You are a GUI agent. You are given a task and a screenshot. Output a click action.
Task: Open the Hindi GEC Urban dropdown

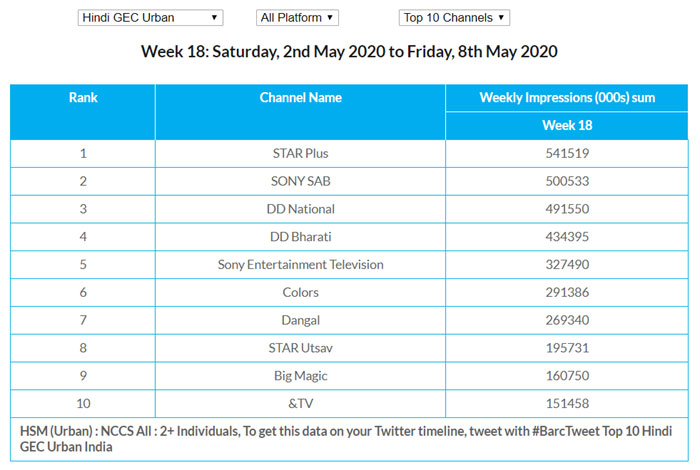coord(150,18)
